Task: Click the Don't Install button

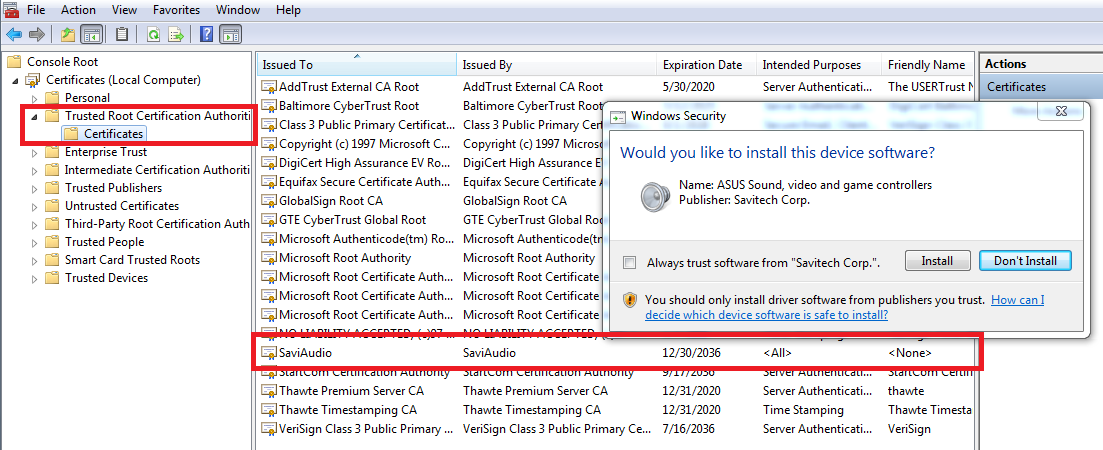Action: [x=1025, y=261]
